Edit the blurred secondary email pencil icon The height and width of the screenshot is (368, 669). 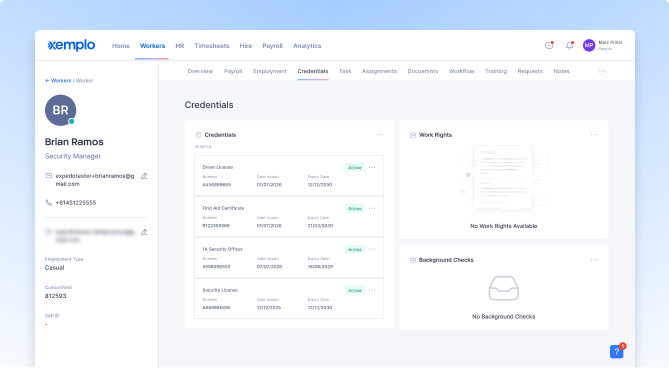[x=144, y=232]
